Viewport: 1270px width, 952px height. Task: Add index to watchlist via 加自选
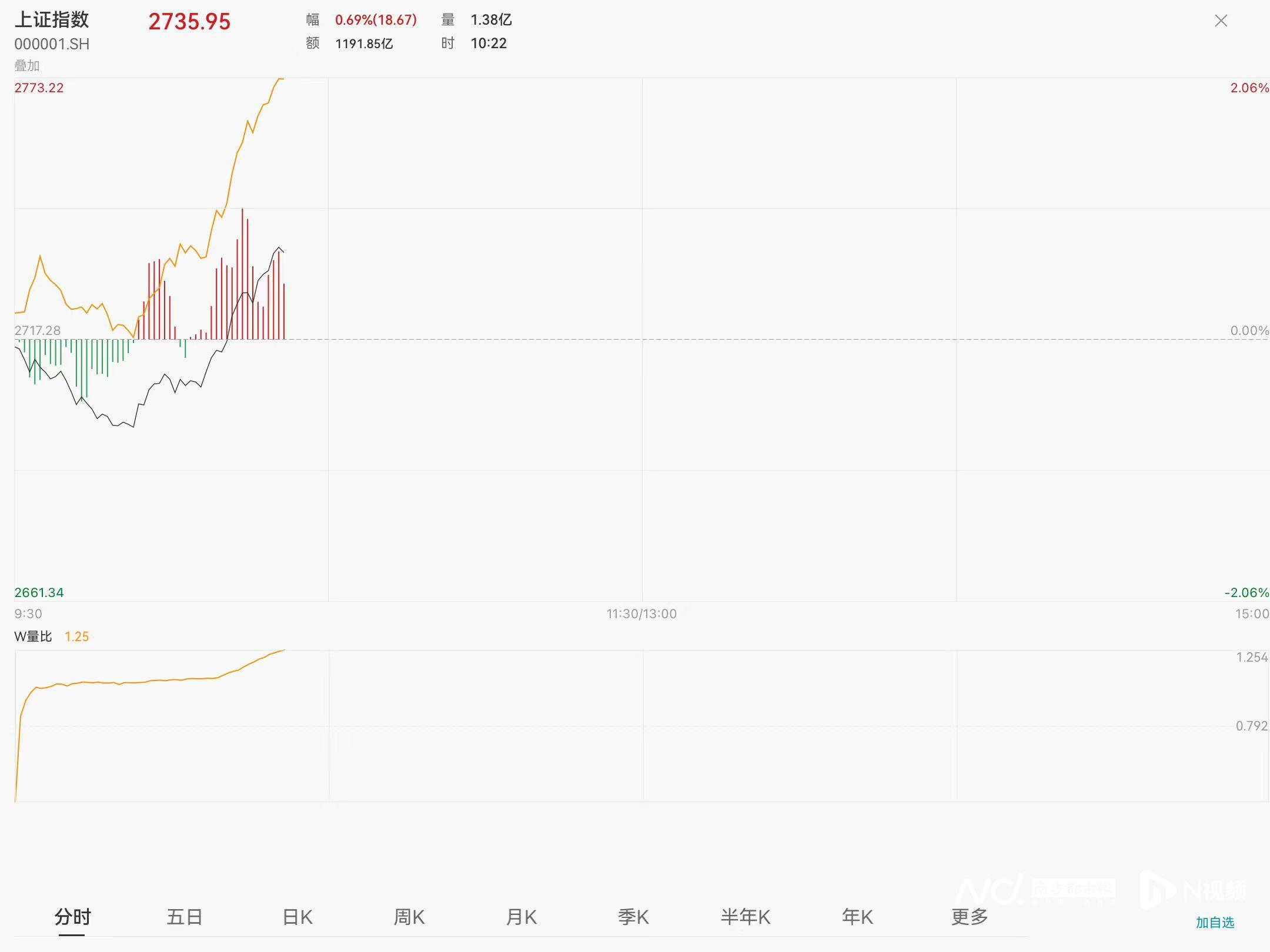pyautogui.click(x=1215, y=923)
